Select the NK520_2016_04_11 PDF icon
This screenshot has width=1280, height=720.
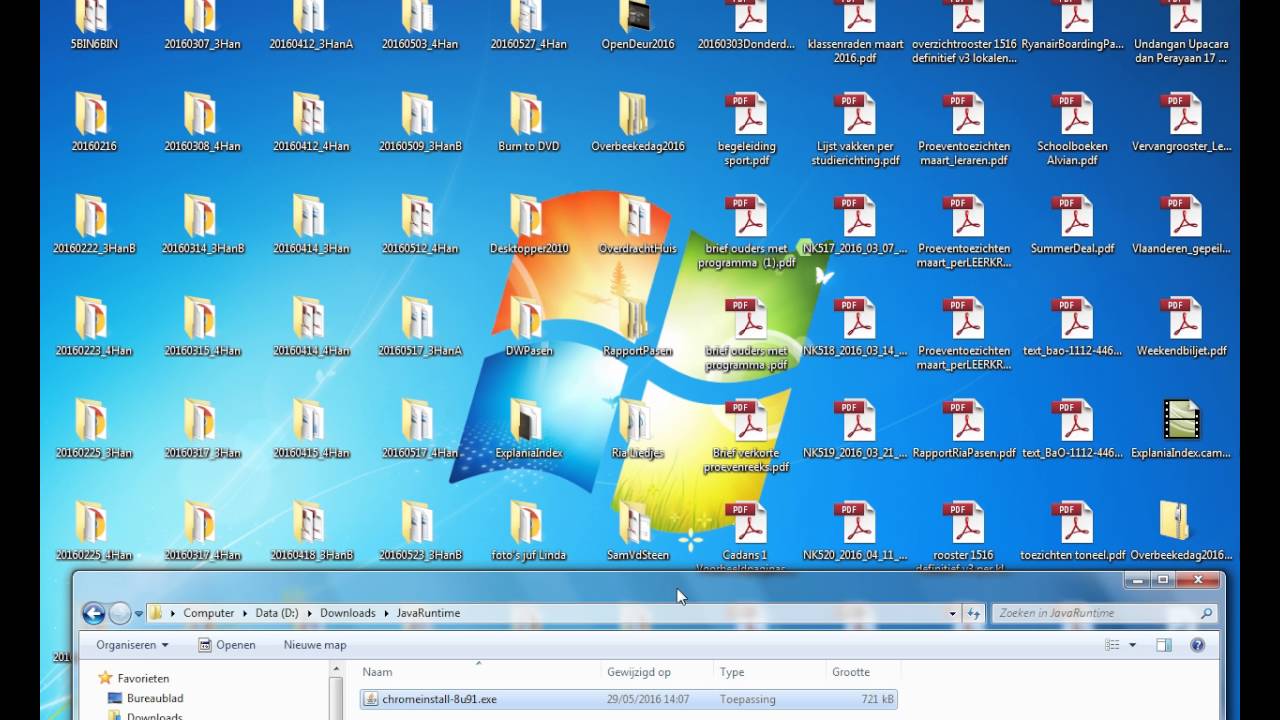pos(855,522)
